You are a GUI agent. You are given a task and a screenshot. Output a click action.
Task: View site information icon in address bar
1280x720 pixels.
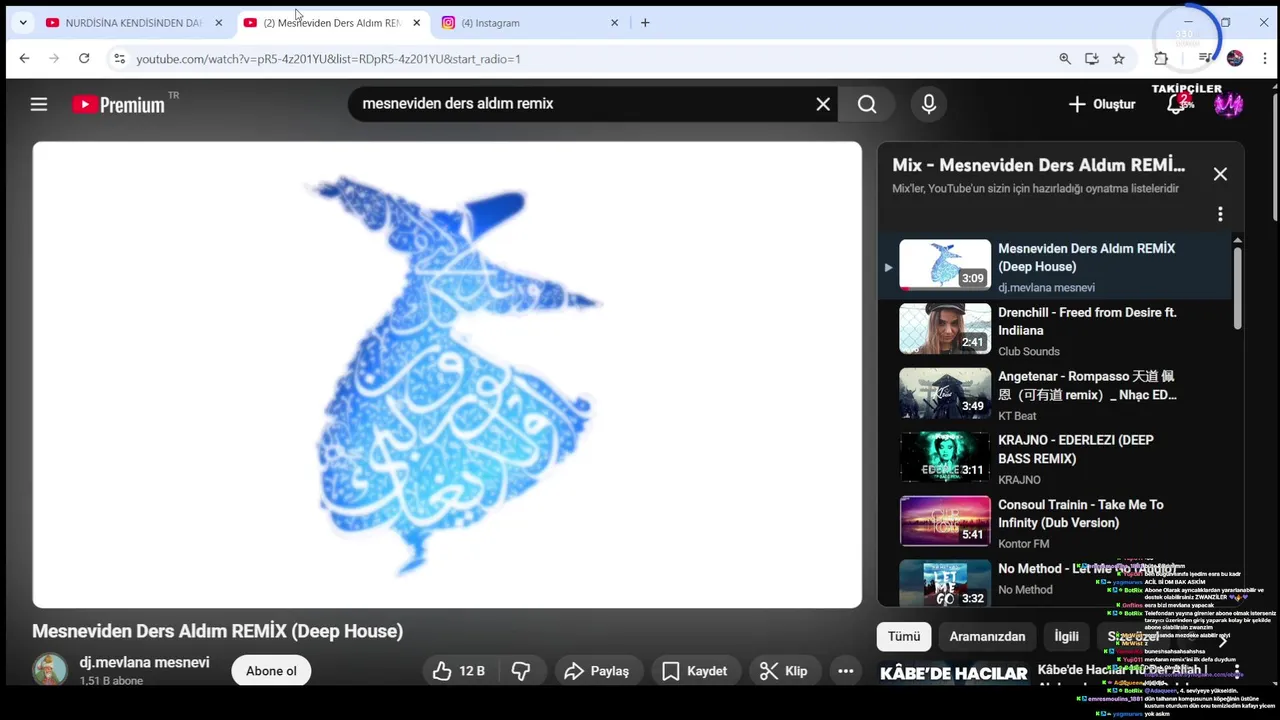point(119,59)
